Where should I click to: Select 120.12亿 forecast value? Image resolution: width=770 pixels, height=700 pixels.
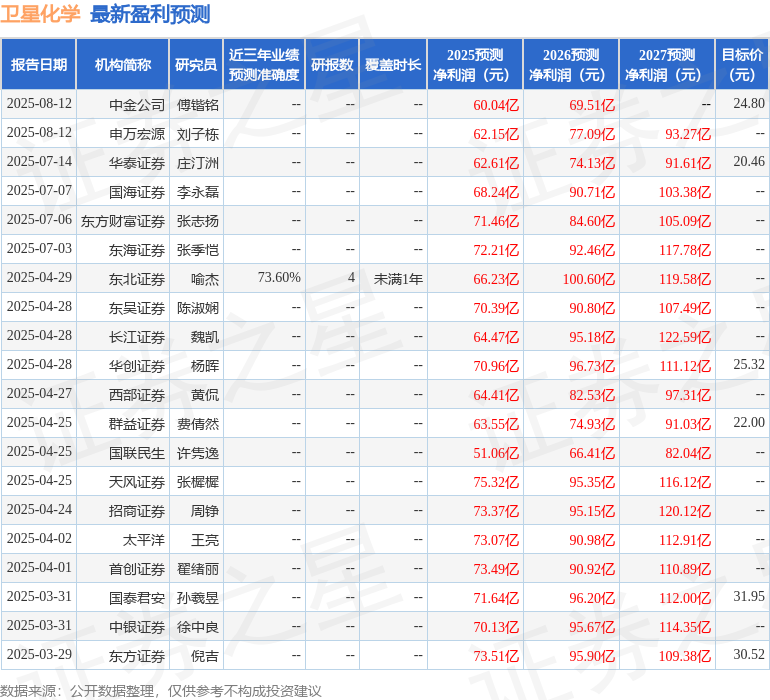click(x=685, y=510)
